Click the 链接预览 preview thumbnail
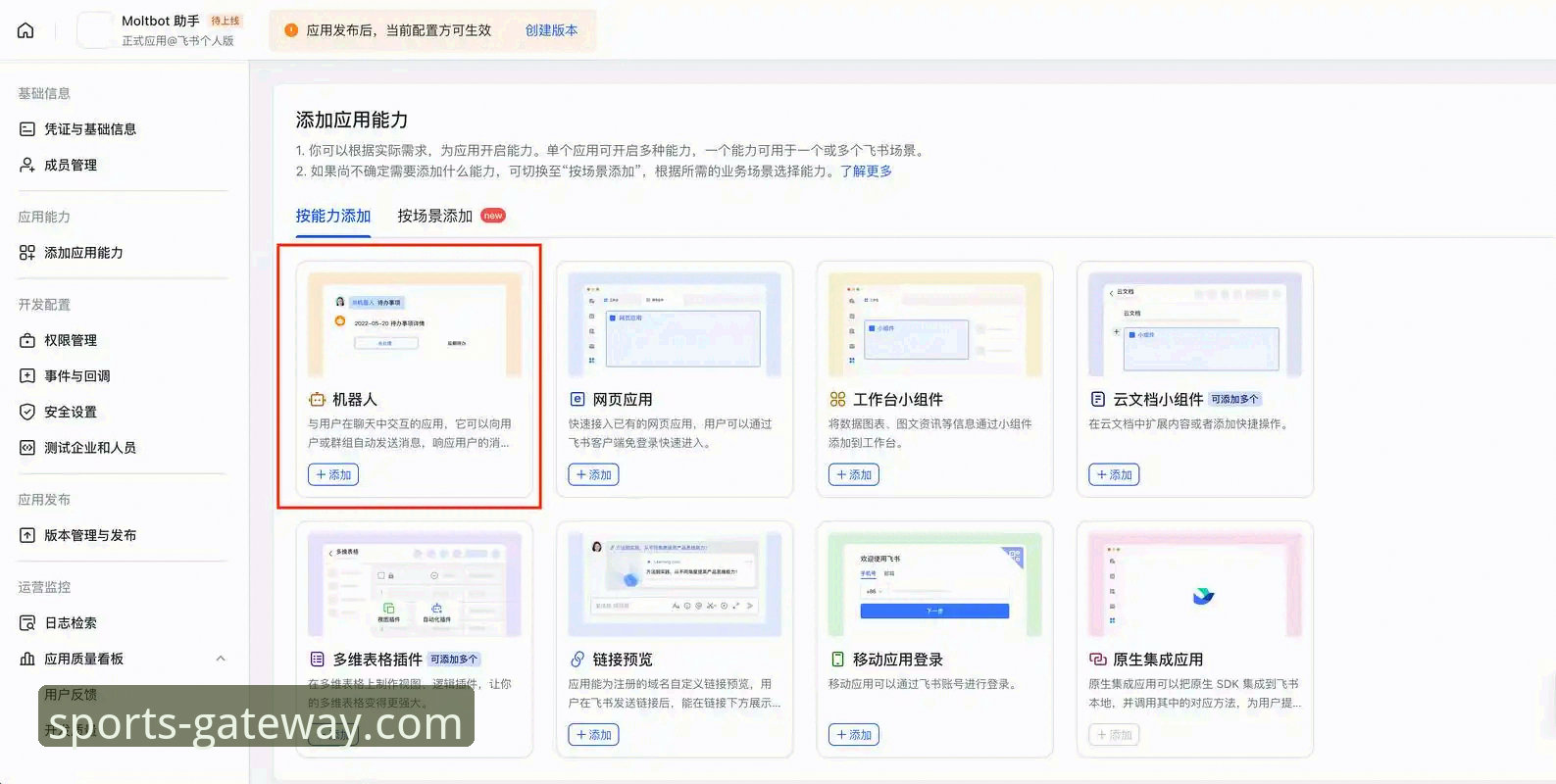Screen dimensions: 1556x784 [x=675, y=585]
